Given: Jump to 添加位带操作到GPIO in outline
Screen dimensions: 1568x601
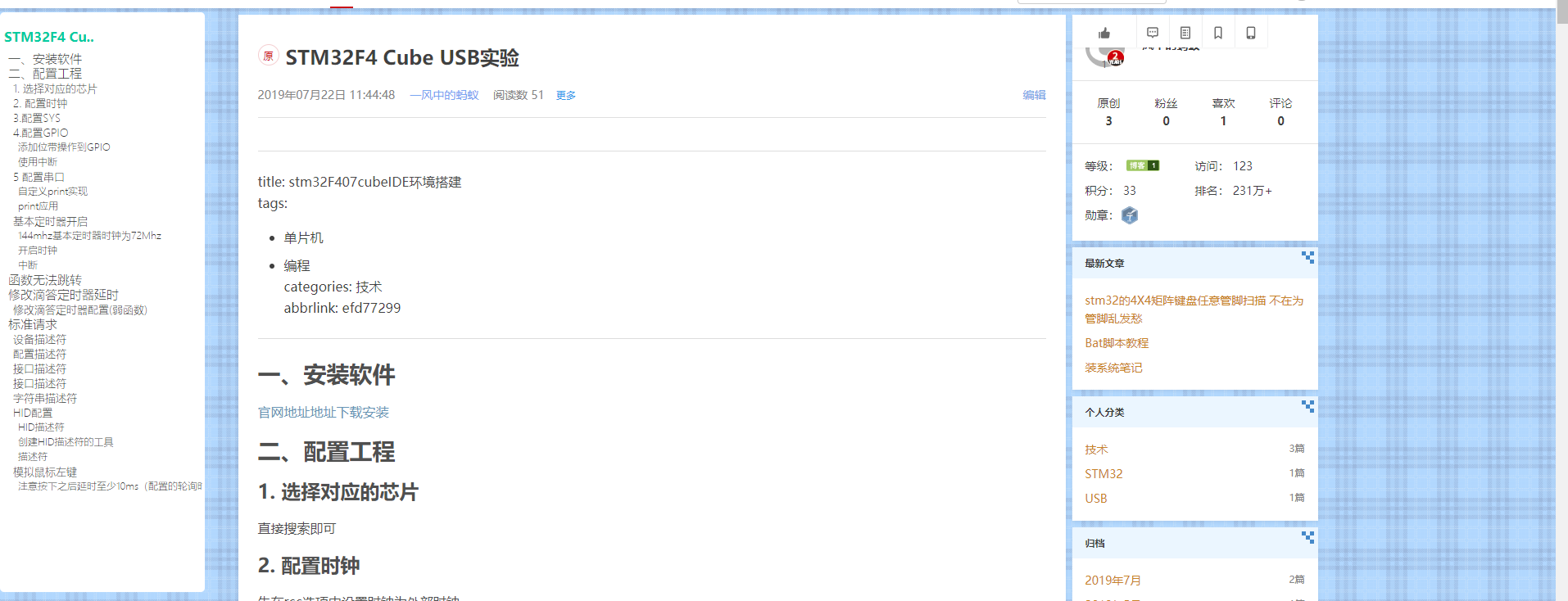Looking at the screenshot, I should coord(64,147).
